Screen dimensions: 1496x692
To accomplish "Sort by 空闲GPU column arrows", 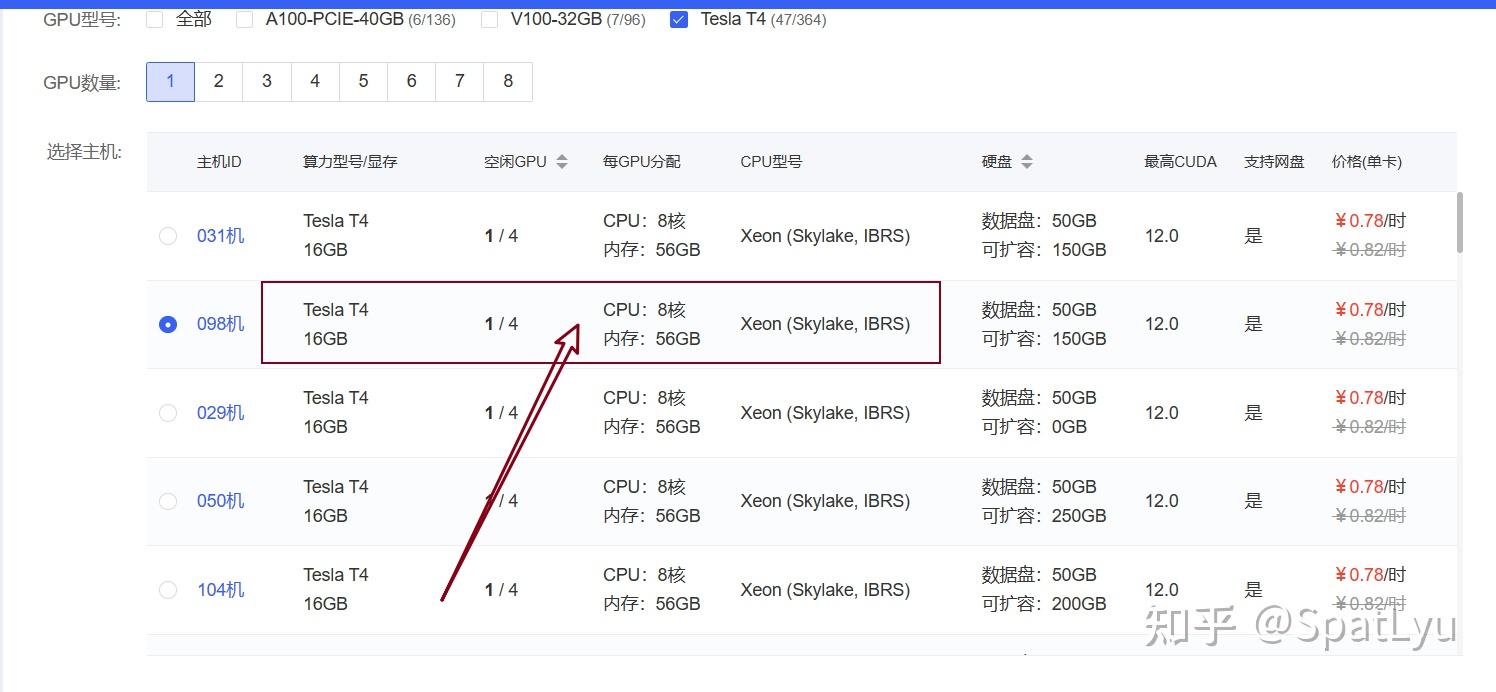I will [562, 161].
